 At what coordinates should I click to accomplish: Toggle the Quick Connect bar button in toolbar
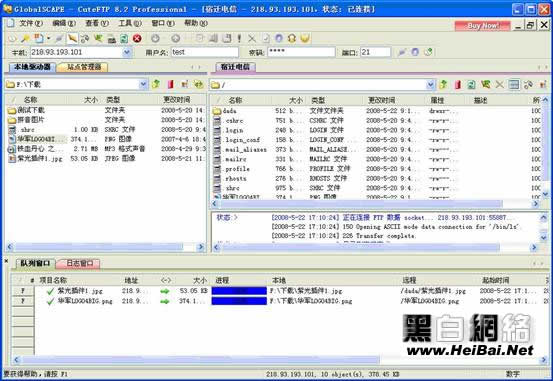tap(72, 38)
